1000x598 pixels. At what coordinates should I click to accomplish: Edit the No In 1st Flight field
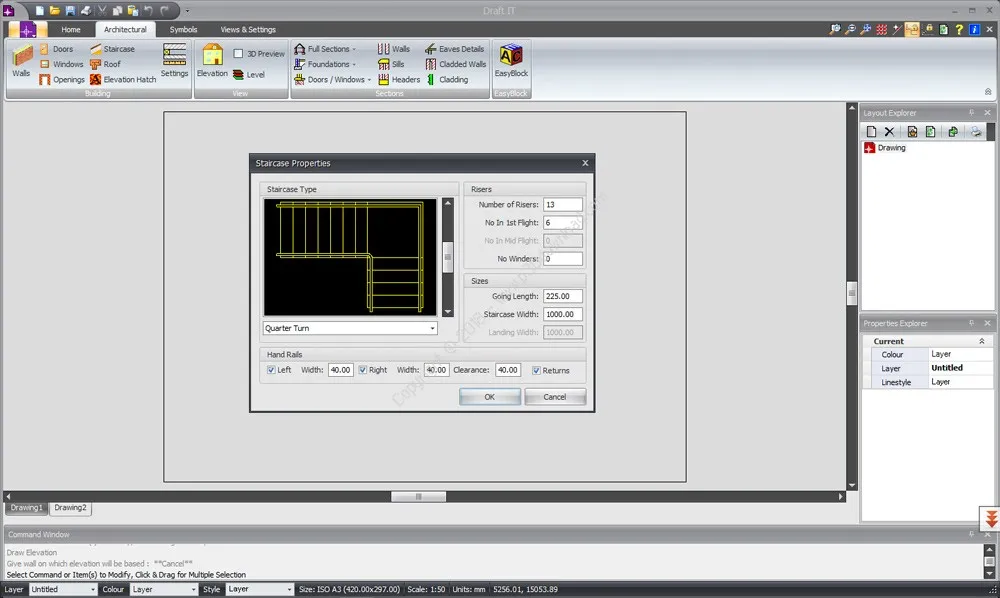point(562,222)
